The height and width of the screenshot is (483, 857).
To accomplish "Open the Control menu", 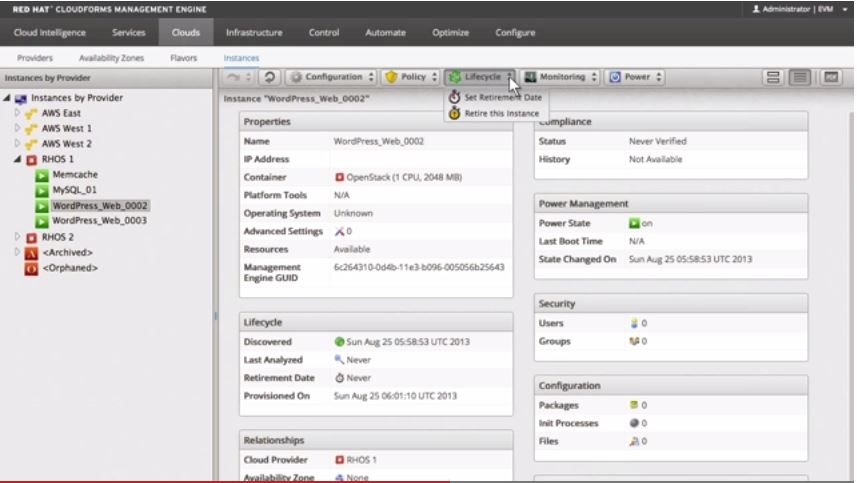I will coord(324,33).
